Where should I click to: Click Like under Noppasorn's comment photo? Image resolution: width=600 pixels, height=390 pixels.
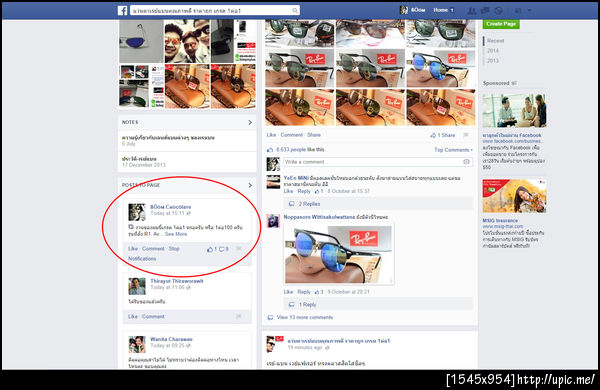tap(288, 292)
